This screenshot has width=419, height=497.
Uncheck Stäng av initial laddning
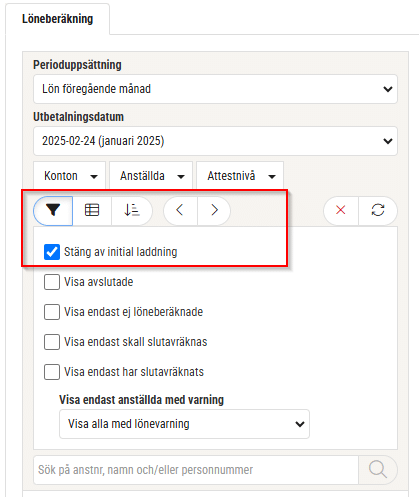[x=52, y=252]
